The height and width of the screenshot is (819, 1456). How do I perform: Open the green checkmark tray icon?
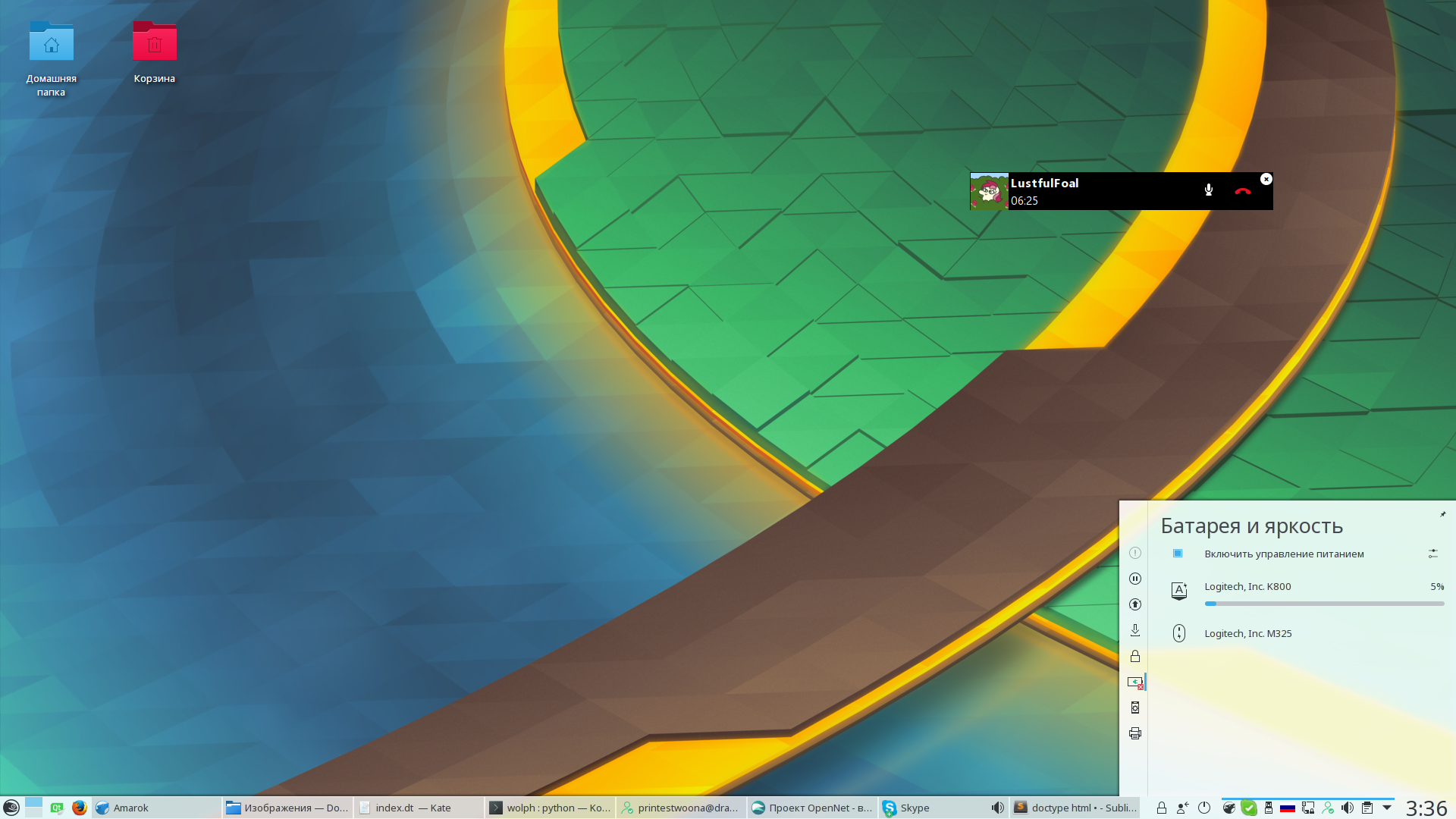point(1248,808)
